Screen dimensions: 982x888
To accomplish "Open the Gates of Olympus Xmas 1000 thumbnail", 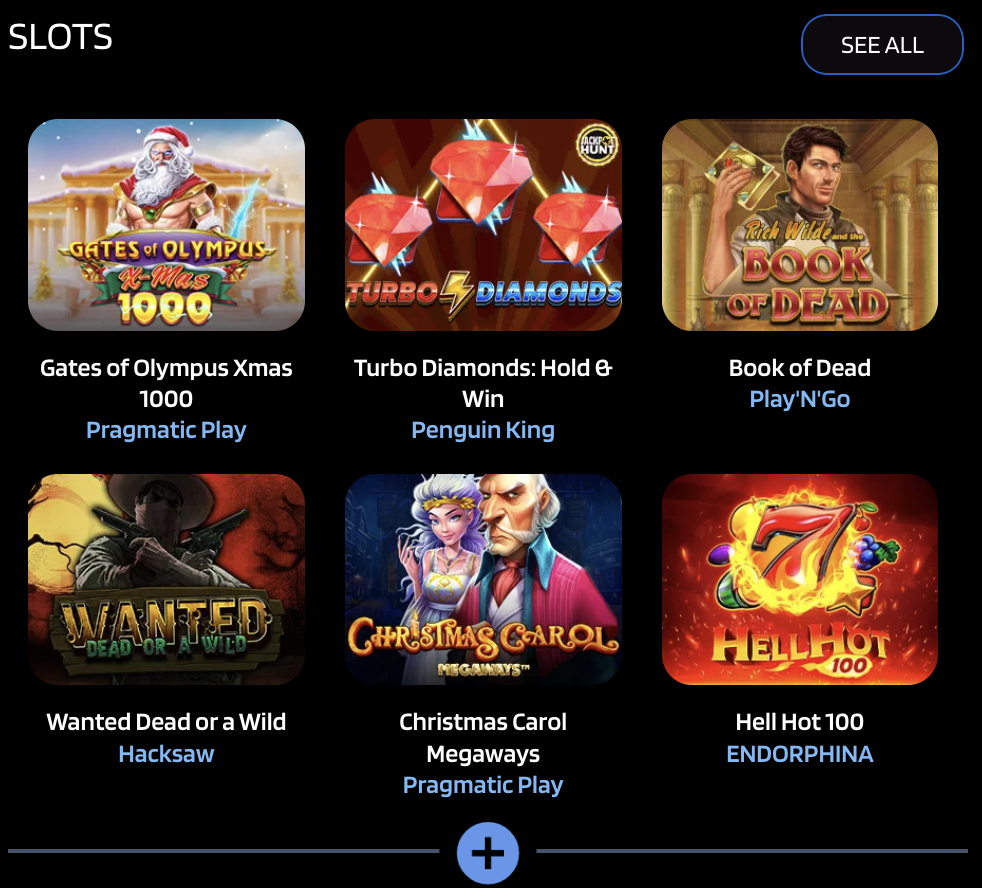I will (x=166, y=224).
